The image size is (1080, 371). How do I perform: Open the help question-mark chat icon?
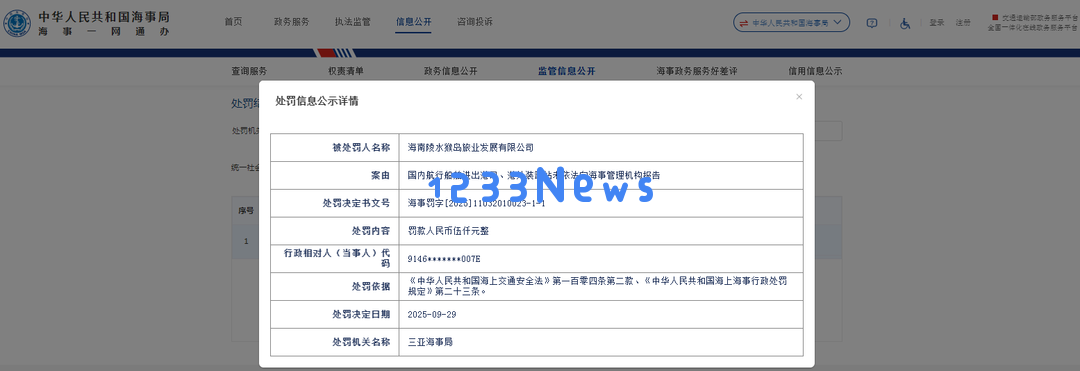point(872,23)
